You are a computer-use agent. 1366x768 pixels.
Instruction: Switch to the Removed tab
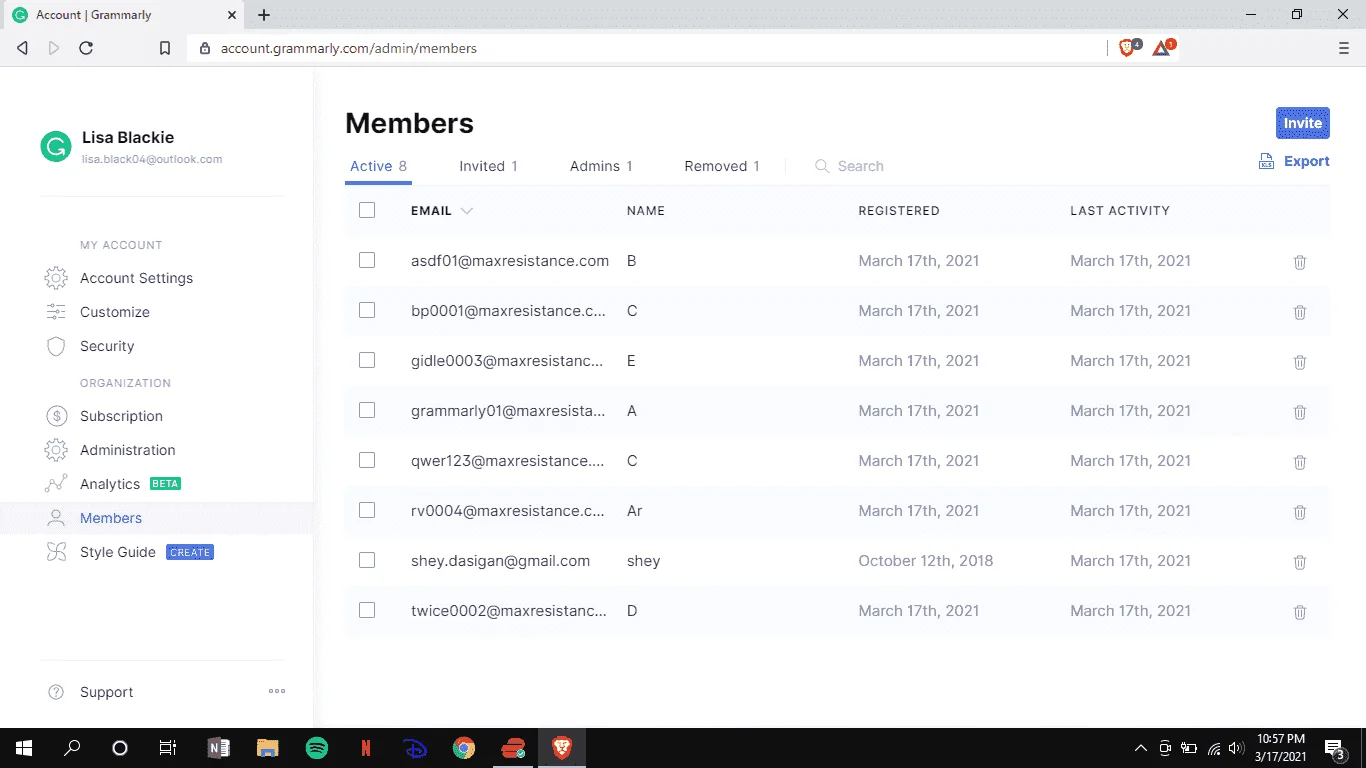tap(722, 166)
